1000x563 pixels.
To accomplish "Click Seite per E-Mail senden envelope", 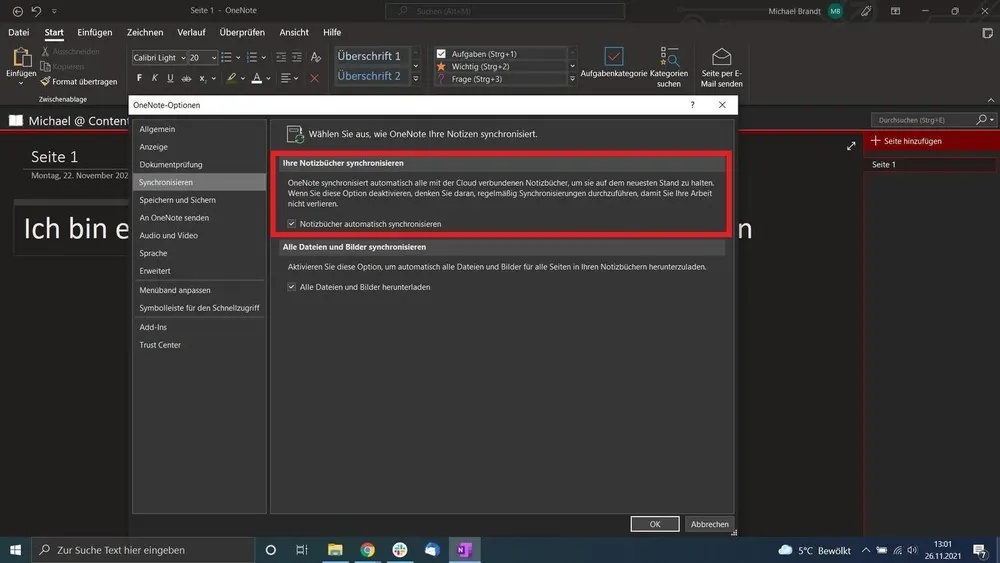I will click(x=721, y=57).
